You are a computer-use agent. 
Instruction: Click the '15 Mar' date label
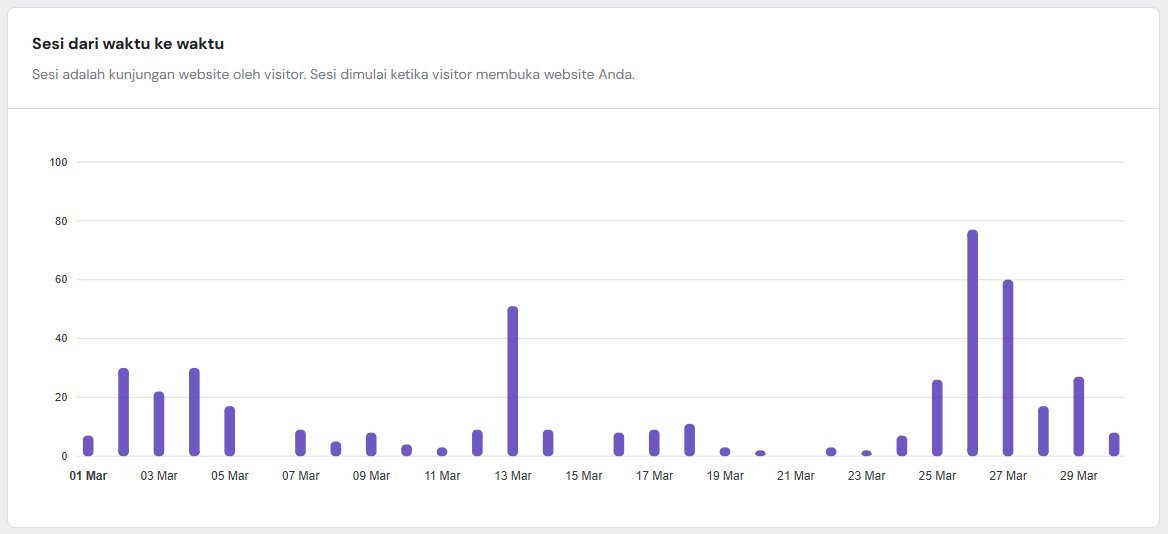tap(584, 476)
